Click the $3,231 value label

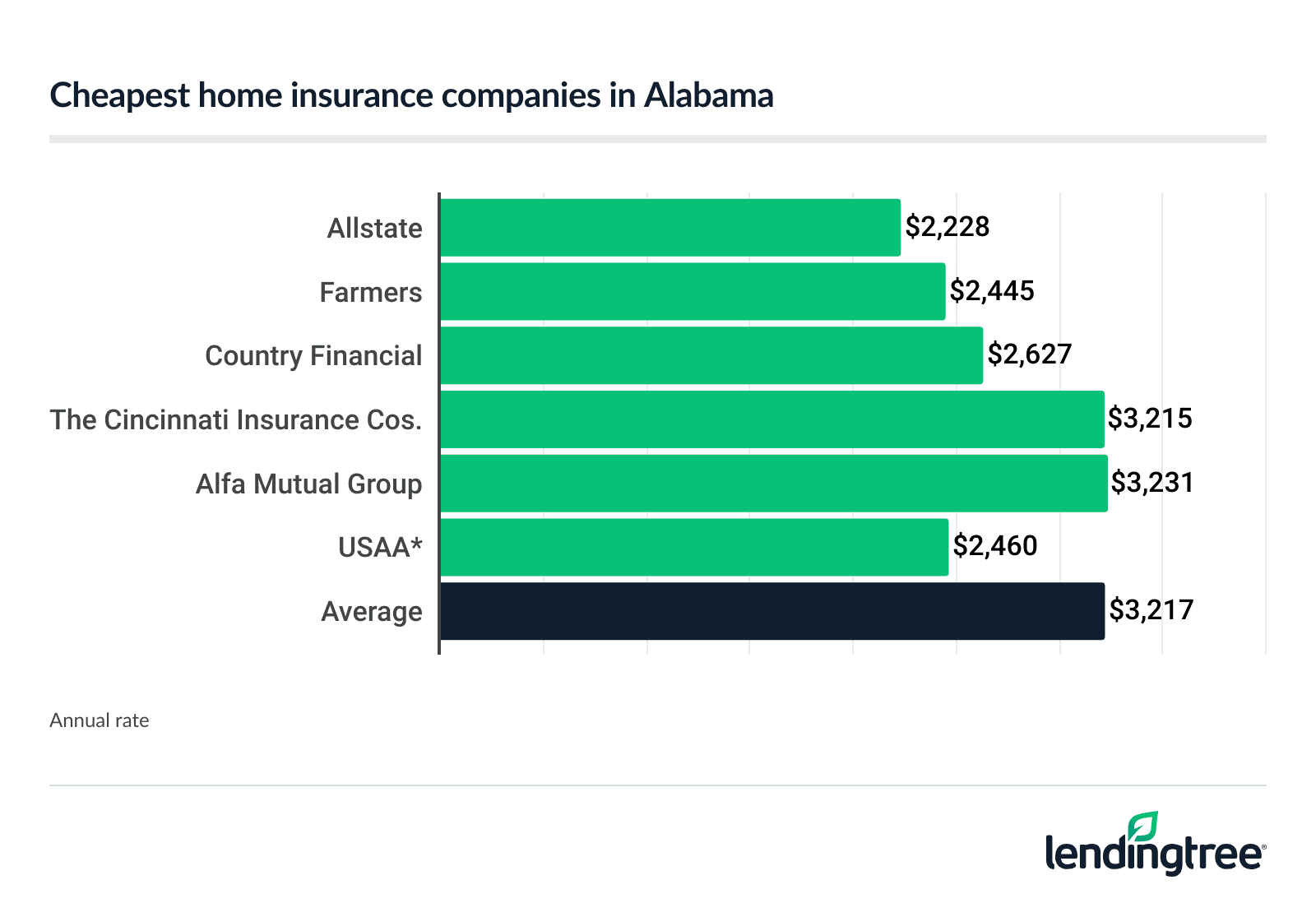(1152, 483)
